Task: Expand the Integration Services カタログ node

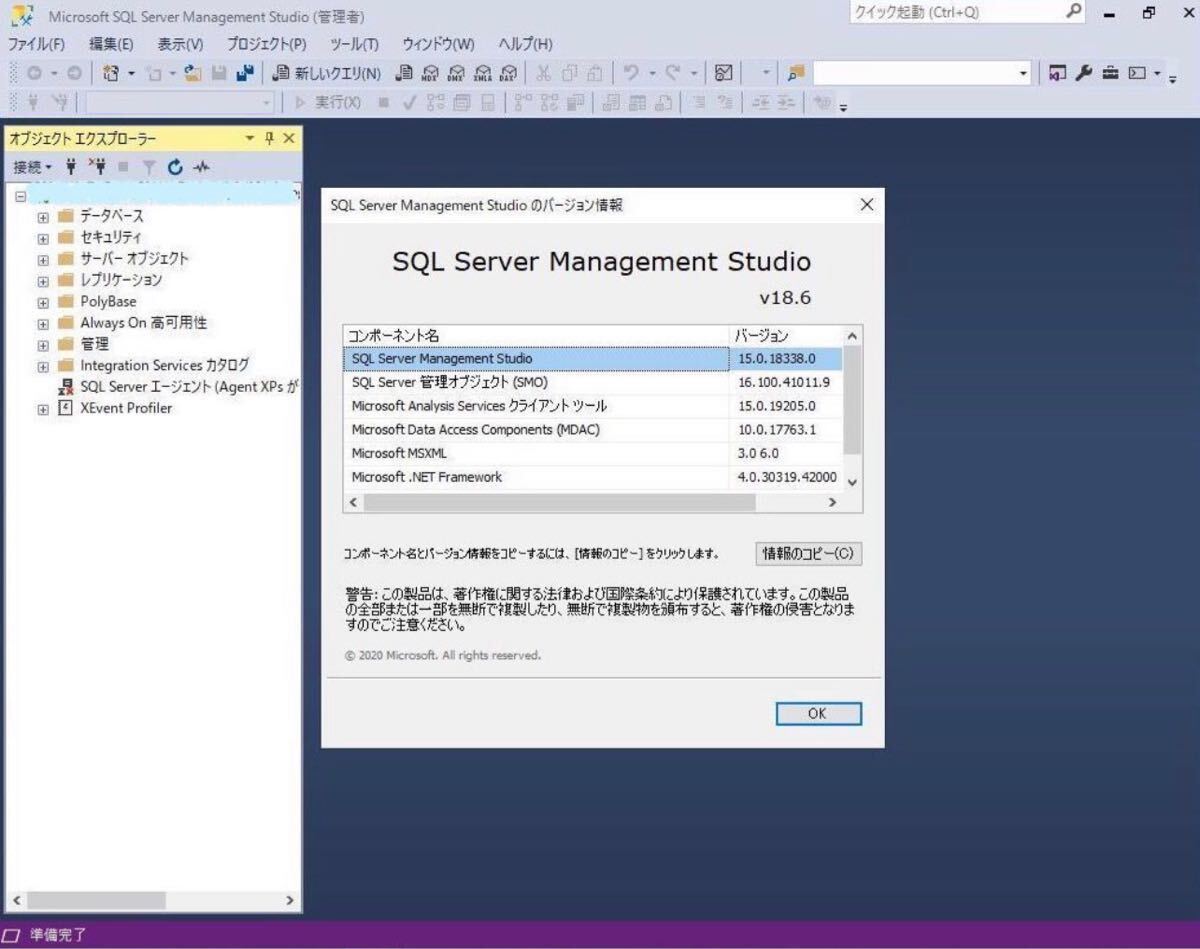Action: tap(43, 366)
